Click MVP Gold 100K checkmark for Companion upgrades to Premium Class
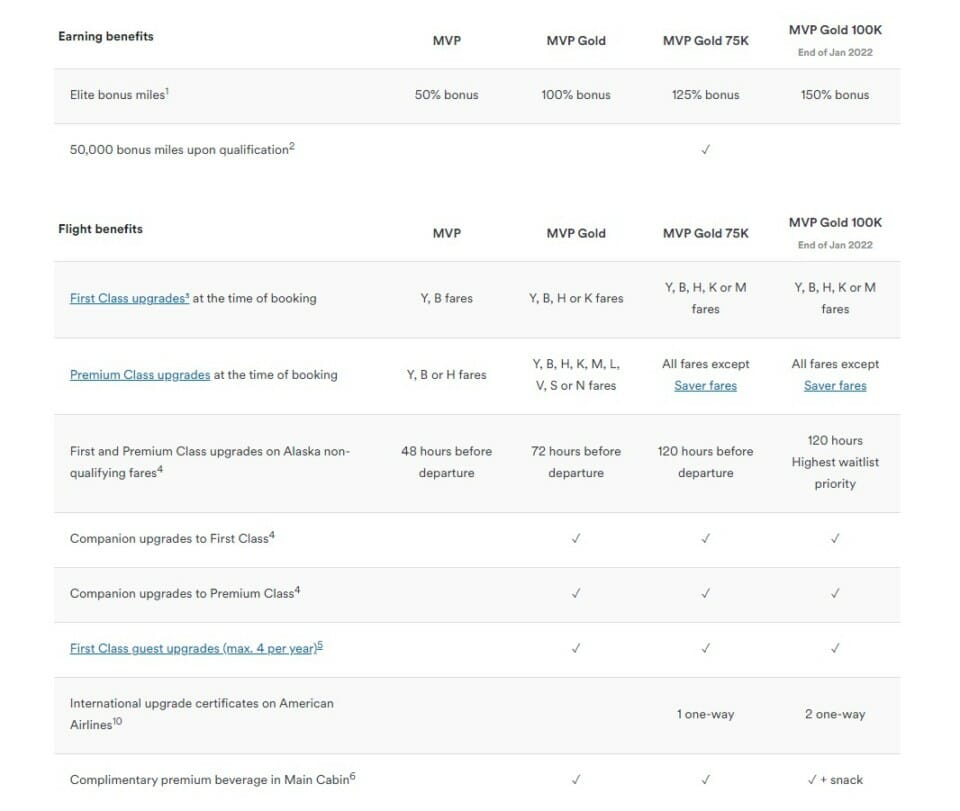This screenshot has width=960, height=811. point(835,593)
